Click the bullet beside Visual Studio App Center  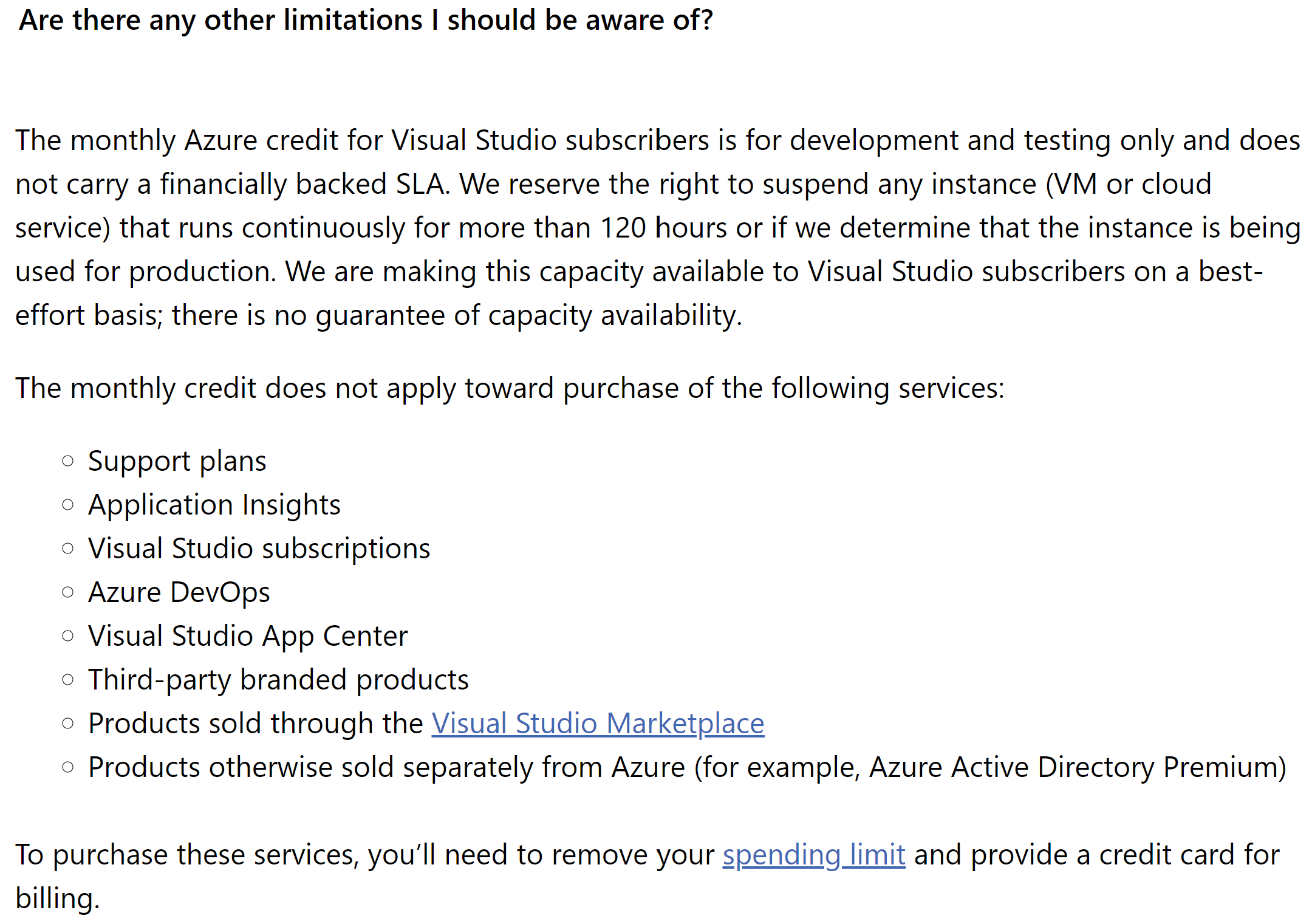(68, 636)
